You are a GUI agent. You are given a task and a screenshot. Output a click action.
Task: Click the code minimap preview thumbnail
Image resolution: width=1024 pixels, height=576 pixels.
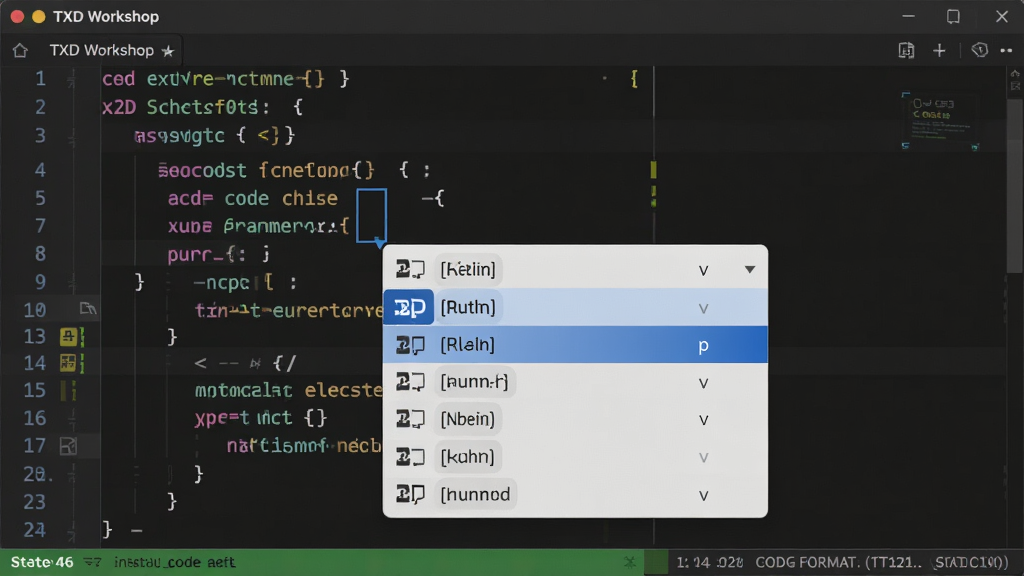[940, 120]
